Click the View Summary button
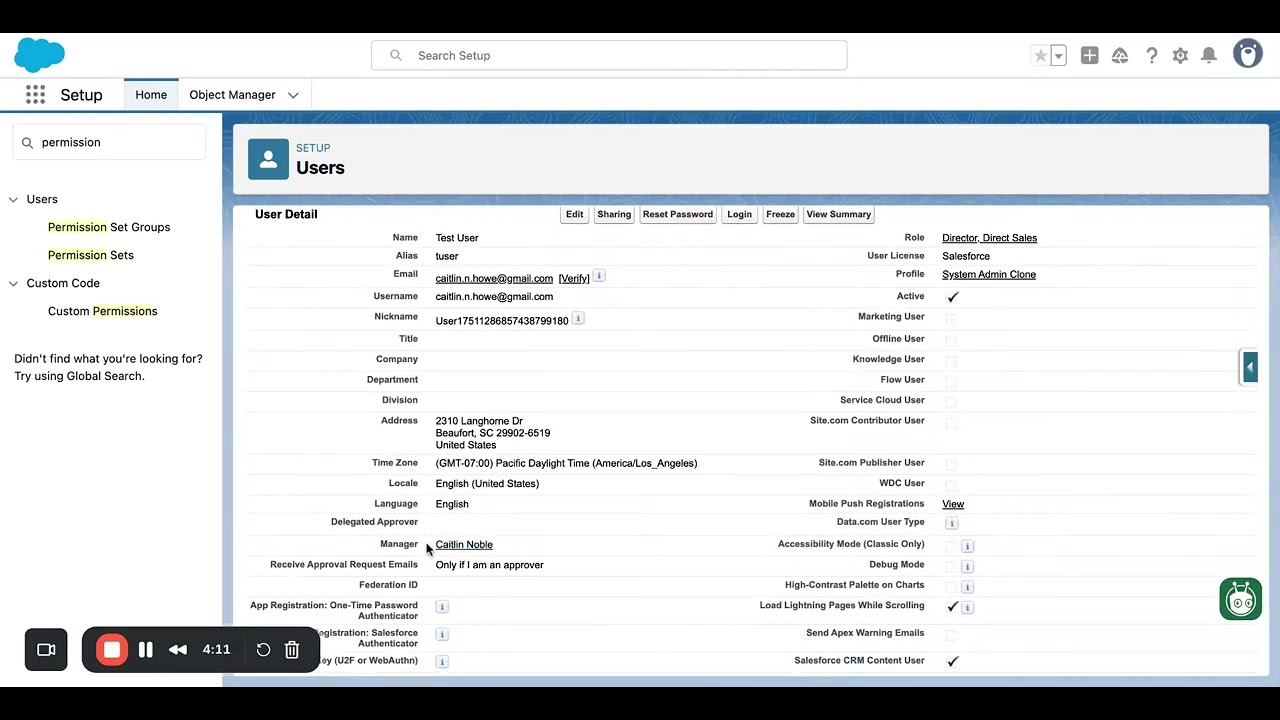 click(x=838, y=214)
